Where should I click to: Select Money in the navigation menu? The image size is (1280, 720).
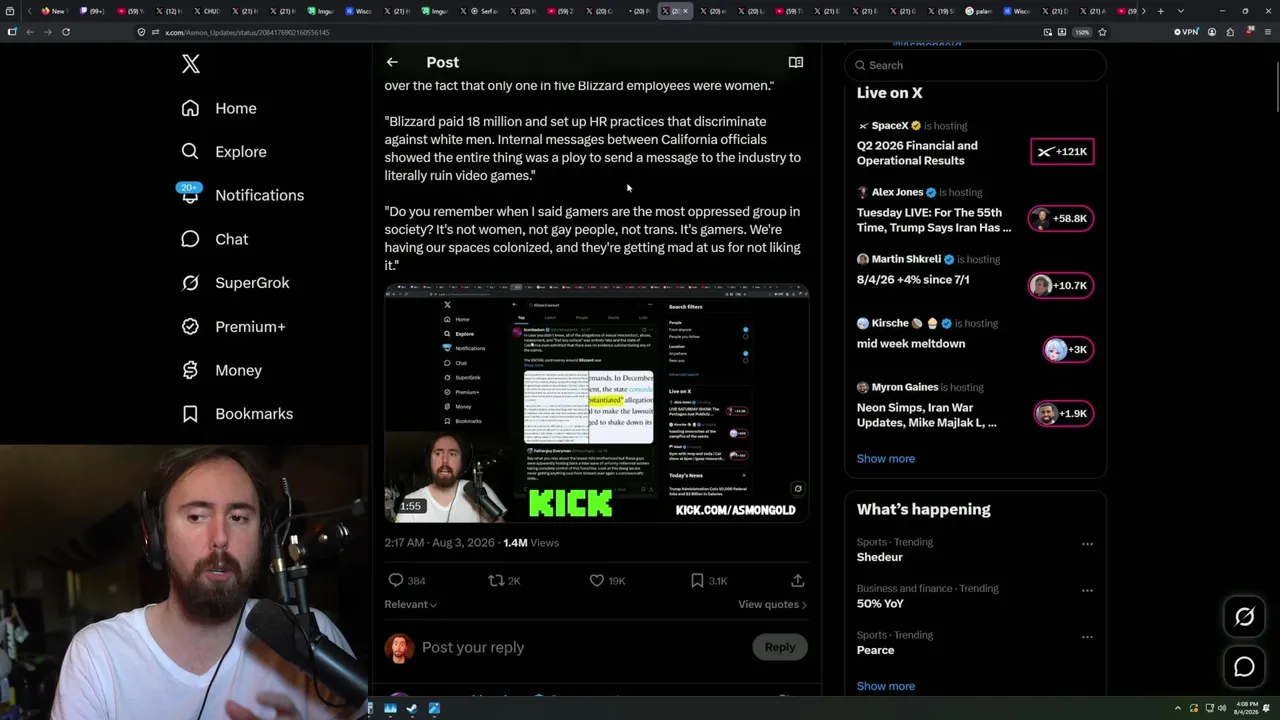point(238,370)
